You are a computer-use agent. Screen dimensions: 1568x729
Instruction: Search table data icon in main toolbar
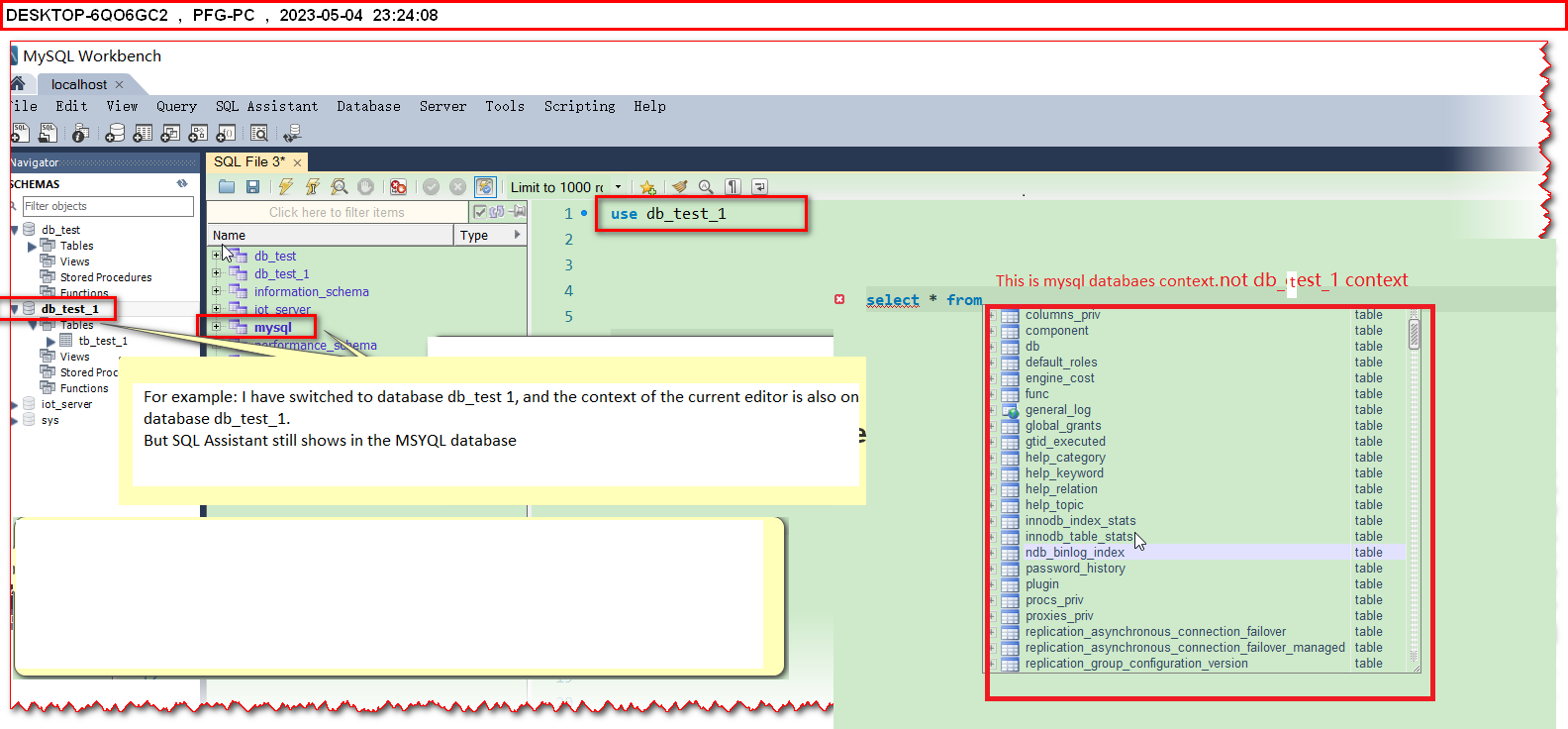(x=259, y=133)
